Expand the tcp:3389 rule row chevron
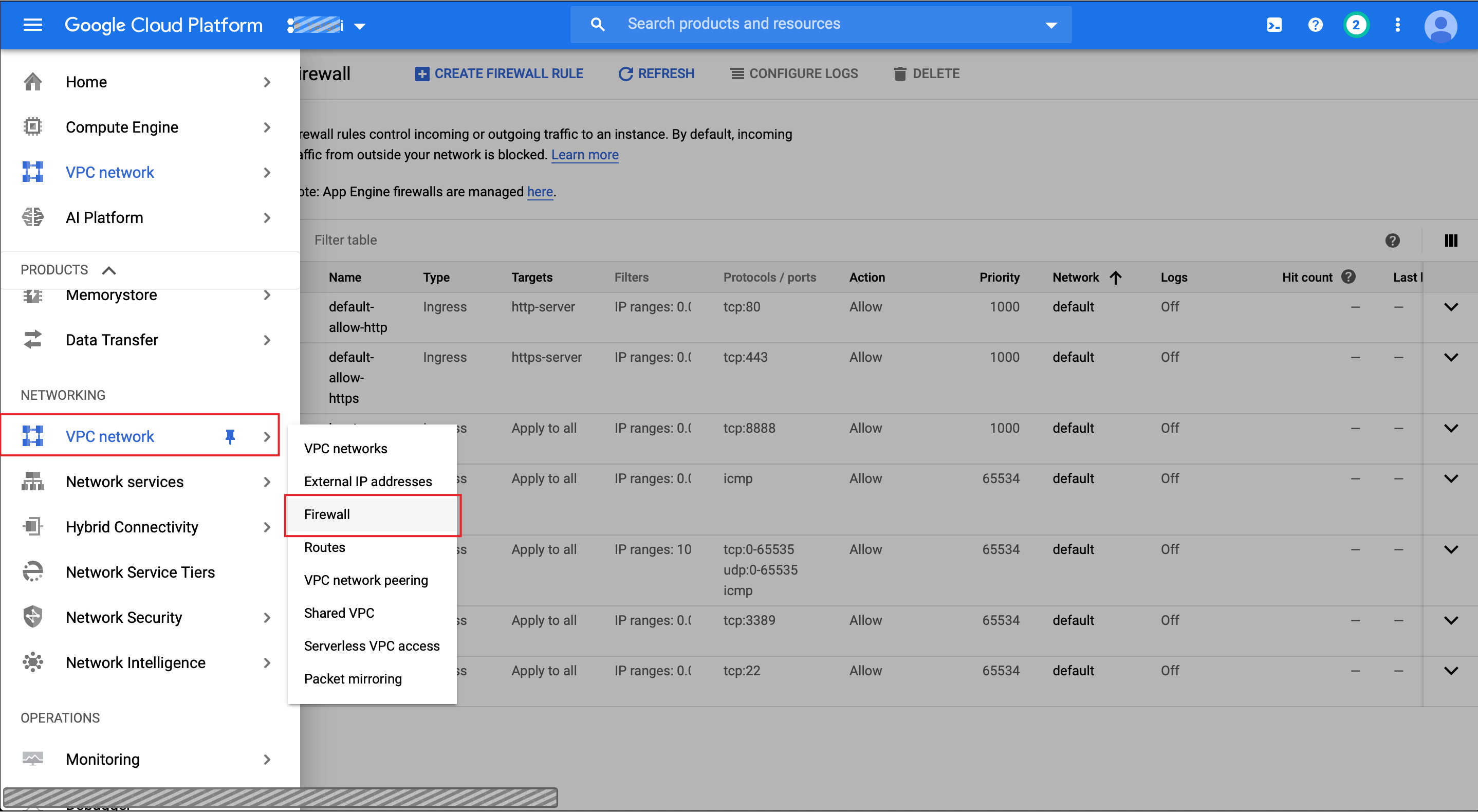Image resolution: width=1478 pixels, height=812 pixels. (1451, 621)
